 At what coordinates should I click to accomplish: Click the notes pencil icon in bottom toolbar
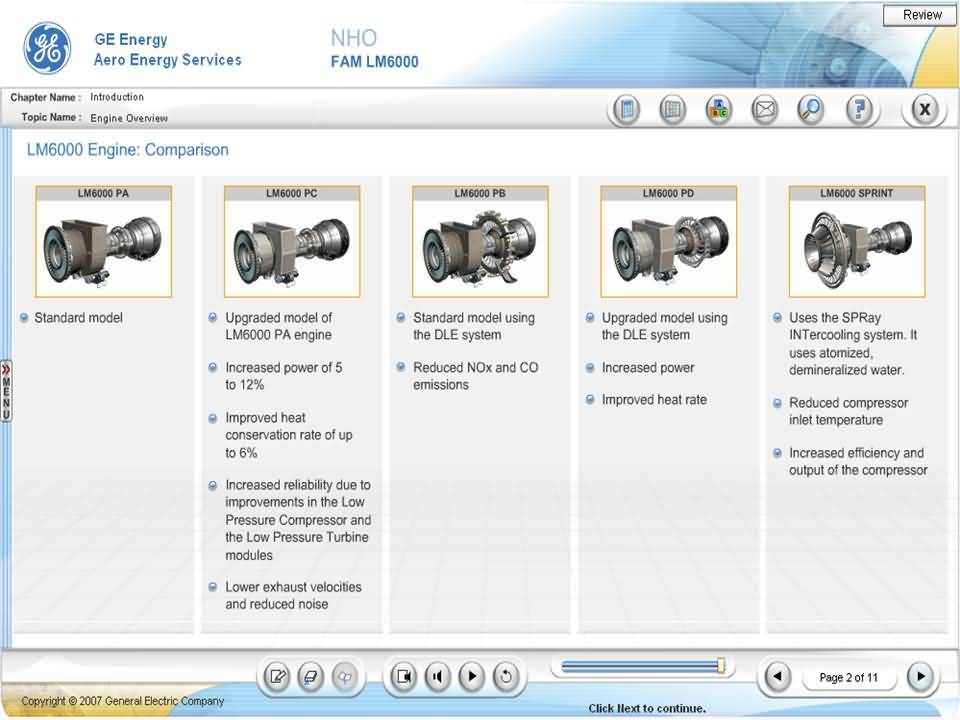[278, 677]
